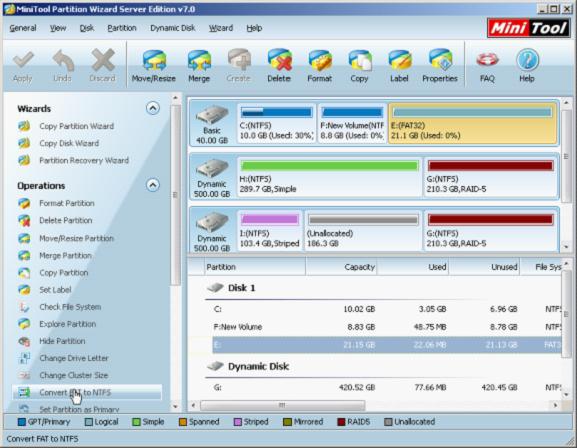
Task: Open the Help question-mark icon
Action: pyautogui.click(x=527, y=60)
